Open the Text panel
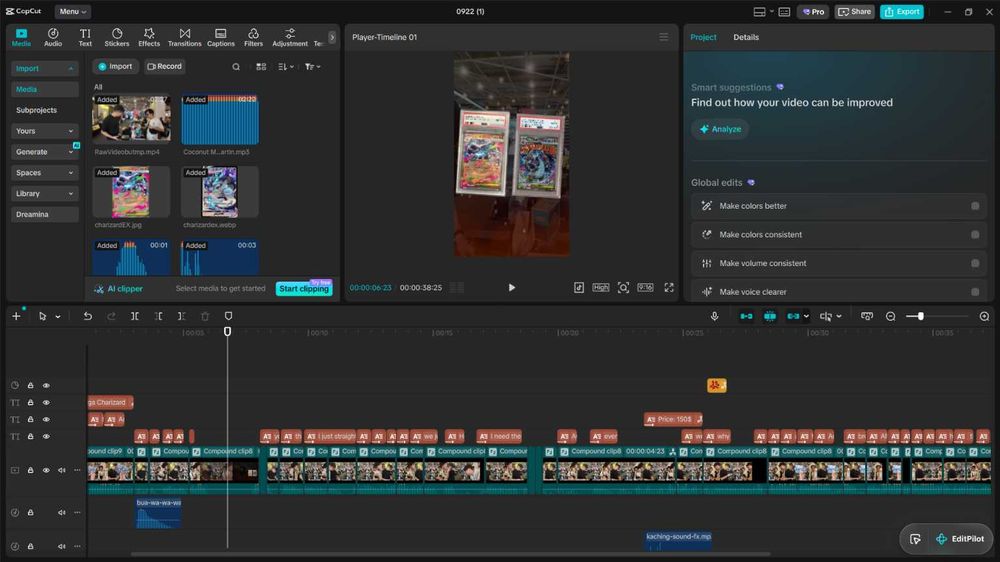This screenshot has height=562, width=1000. click(x=85, y=37)
